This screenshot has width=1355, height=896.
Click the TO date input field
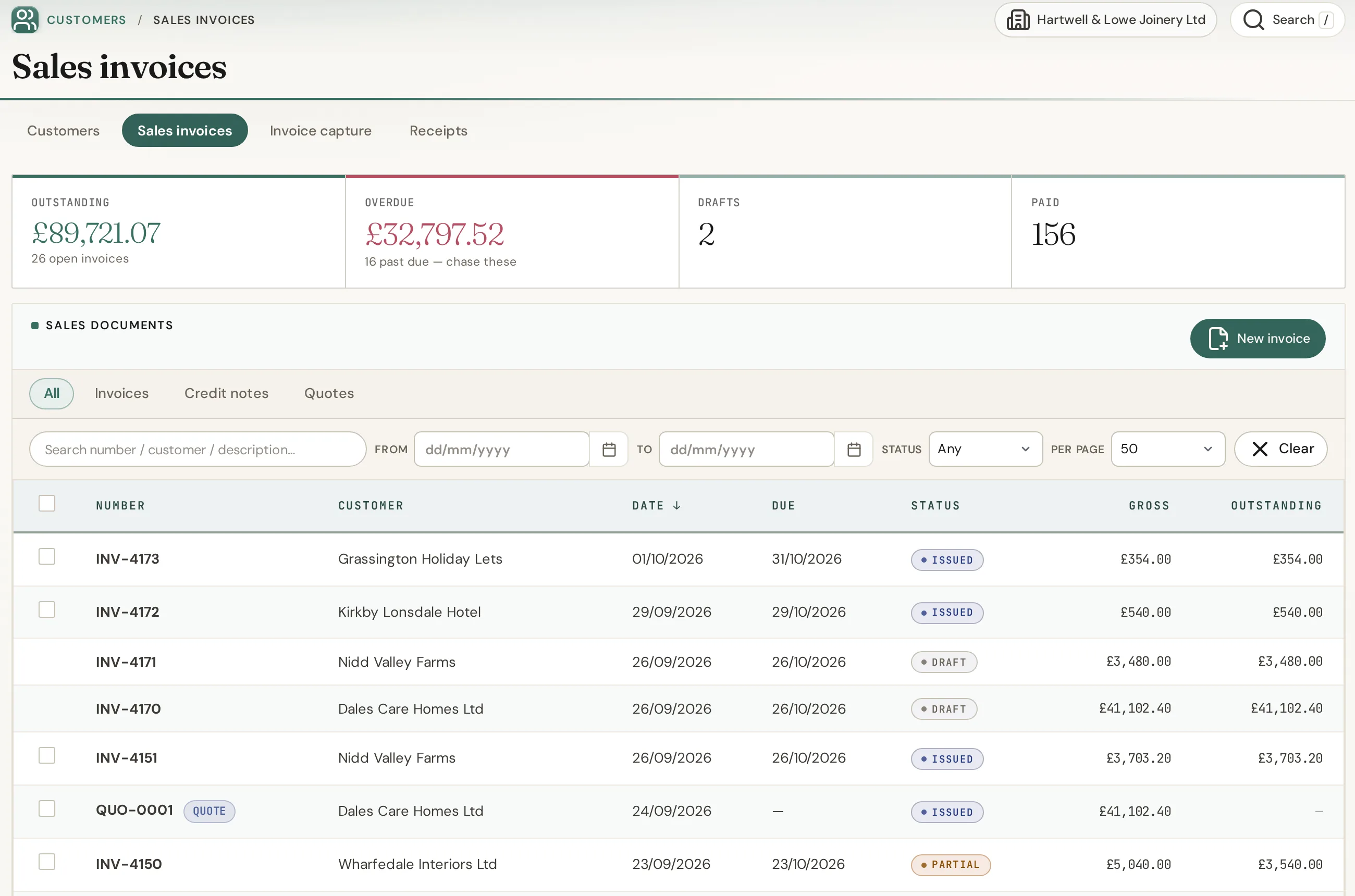tap(746, 449)
